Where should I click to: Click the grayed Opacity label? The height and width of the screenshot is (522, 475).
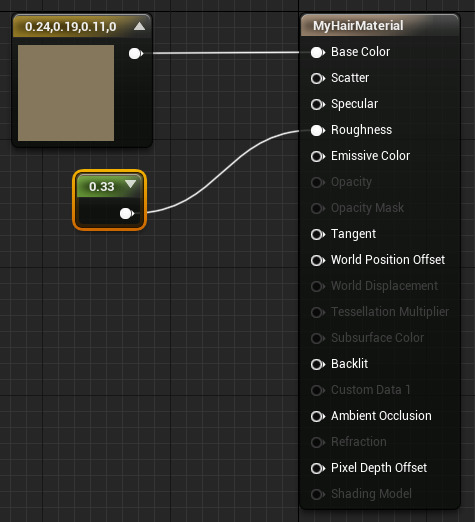click(x=351, y=182)
